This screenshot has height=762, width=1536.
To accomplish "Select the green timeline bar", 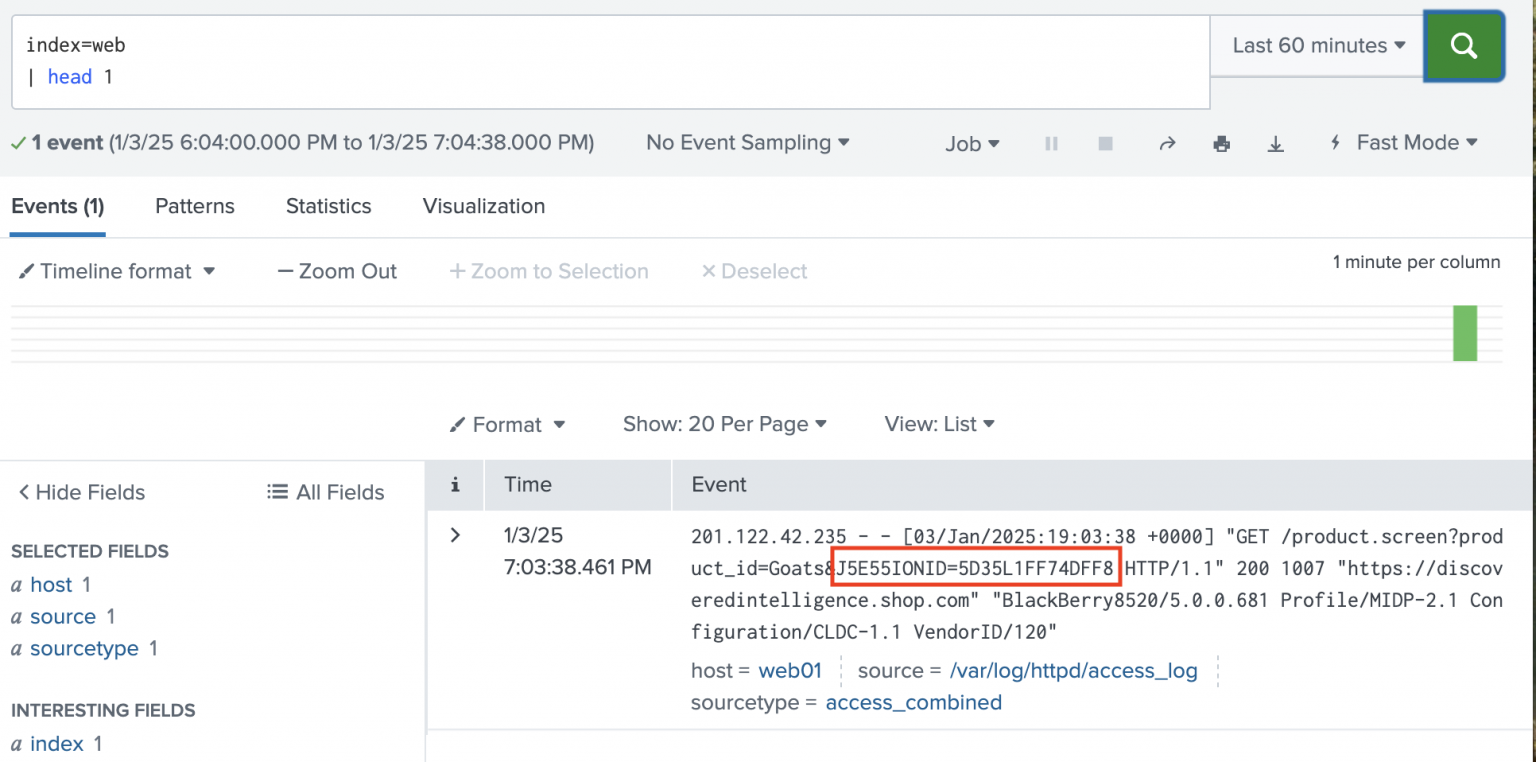I will pyautogui.click(x=1464, y=333).
